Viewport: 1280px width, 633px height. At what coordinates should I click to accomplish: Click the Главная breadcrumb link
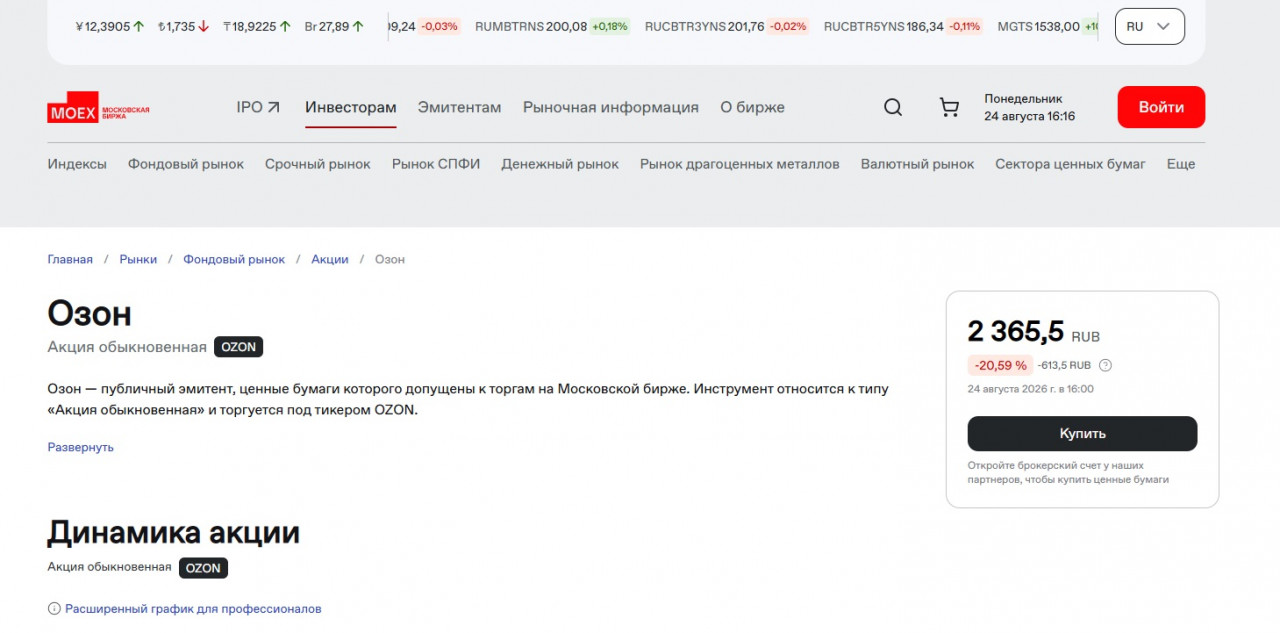[x=70, y=259]
